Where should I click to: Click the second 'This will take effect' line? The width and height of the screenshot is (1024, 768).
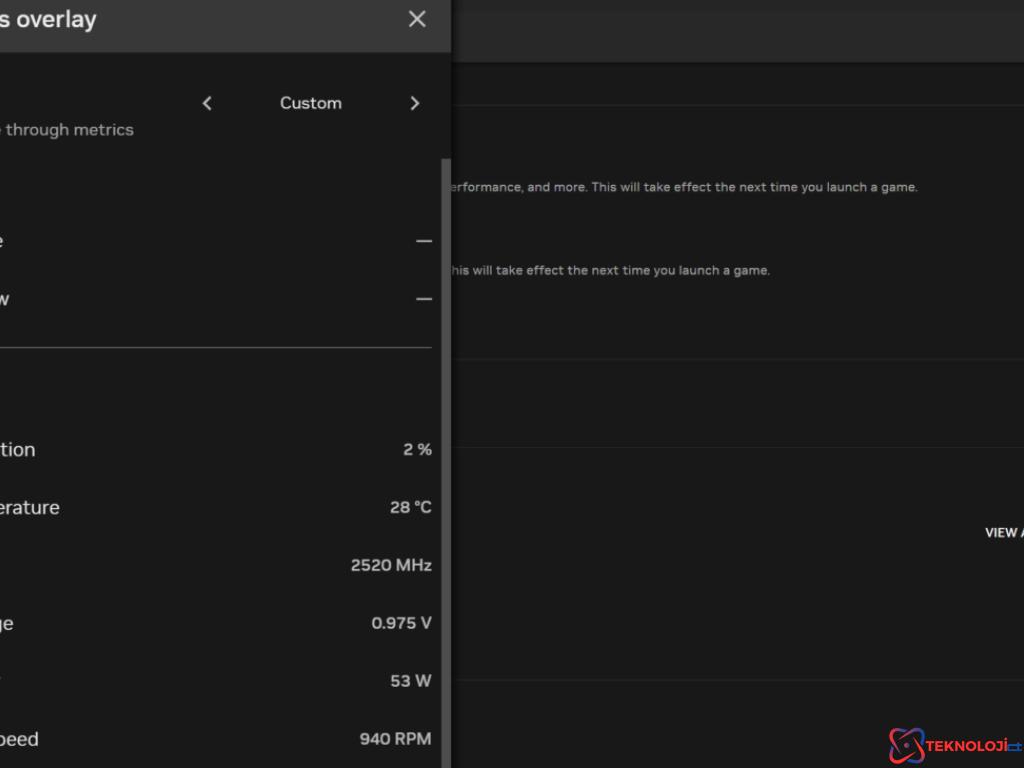coord(608,270)
